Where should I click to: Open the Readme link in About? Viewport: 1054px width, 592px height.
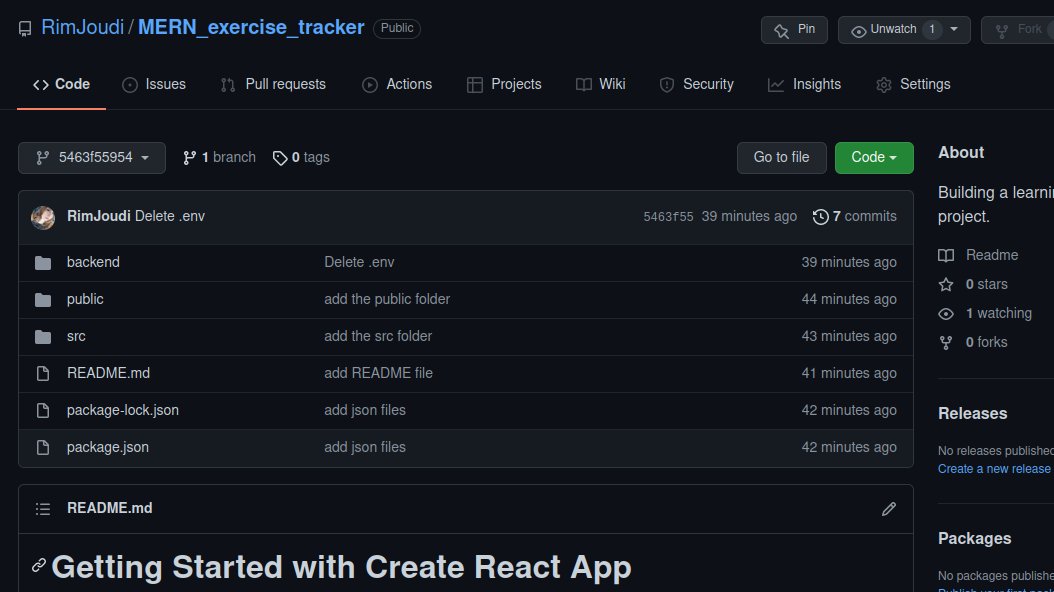(978, 255)
